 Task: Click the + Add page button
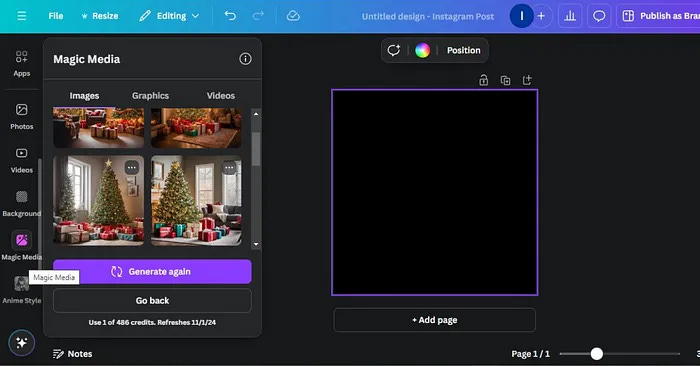click(x=434, y=320)
